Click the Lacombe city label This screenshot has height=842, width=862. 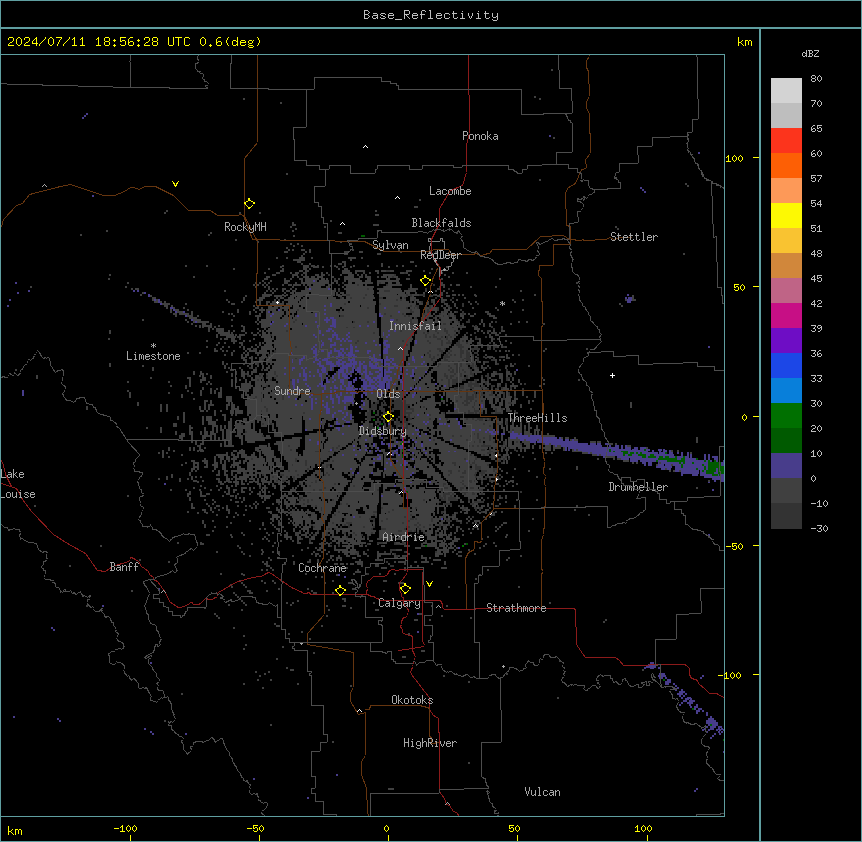pos(450,191)
